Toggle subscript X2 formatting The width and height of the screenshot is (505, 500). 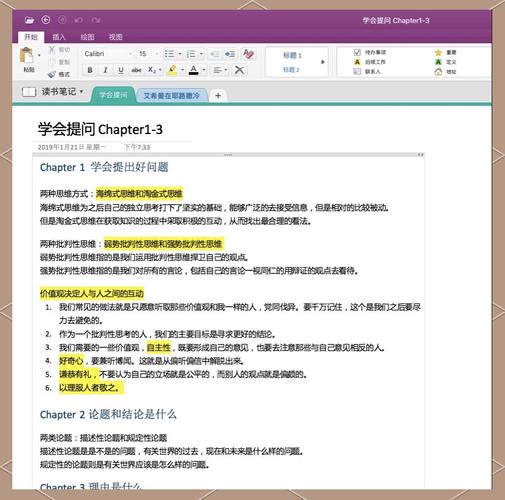tap(152, 70)
